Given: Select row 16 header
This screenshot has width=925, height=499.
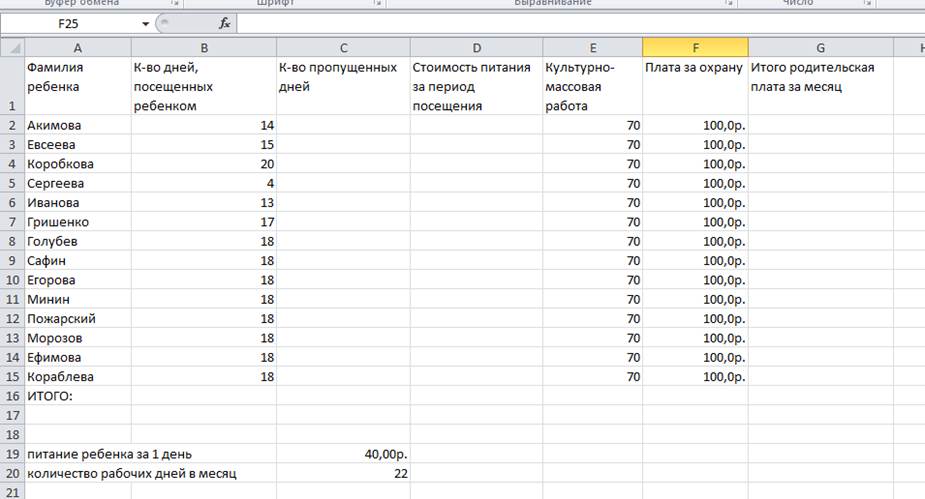Looking at the screenshot, I should [x=12, y=396].
